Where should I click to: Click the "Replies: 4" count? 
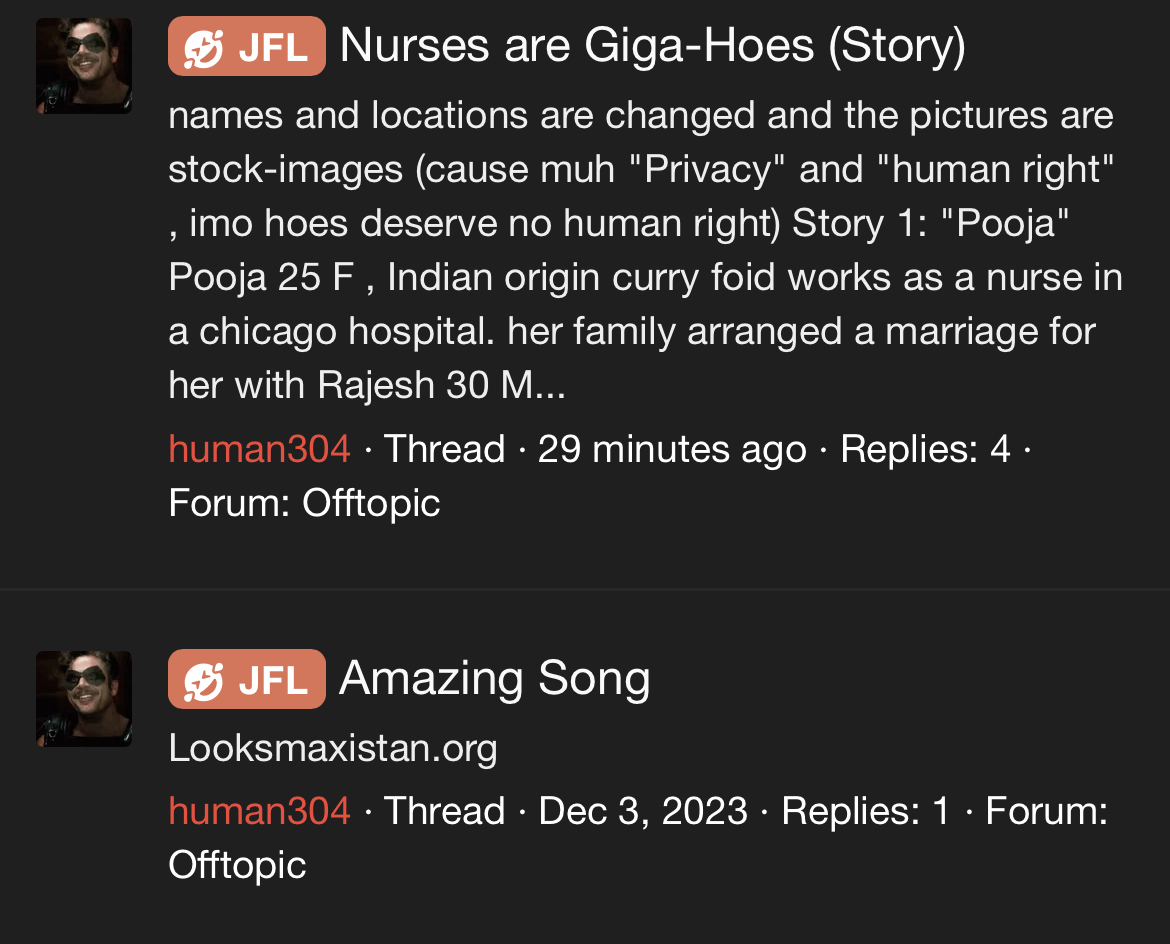(x=925, y=449)
